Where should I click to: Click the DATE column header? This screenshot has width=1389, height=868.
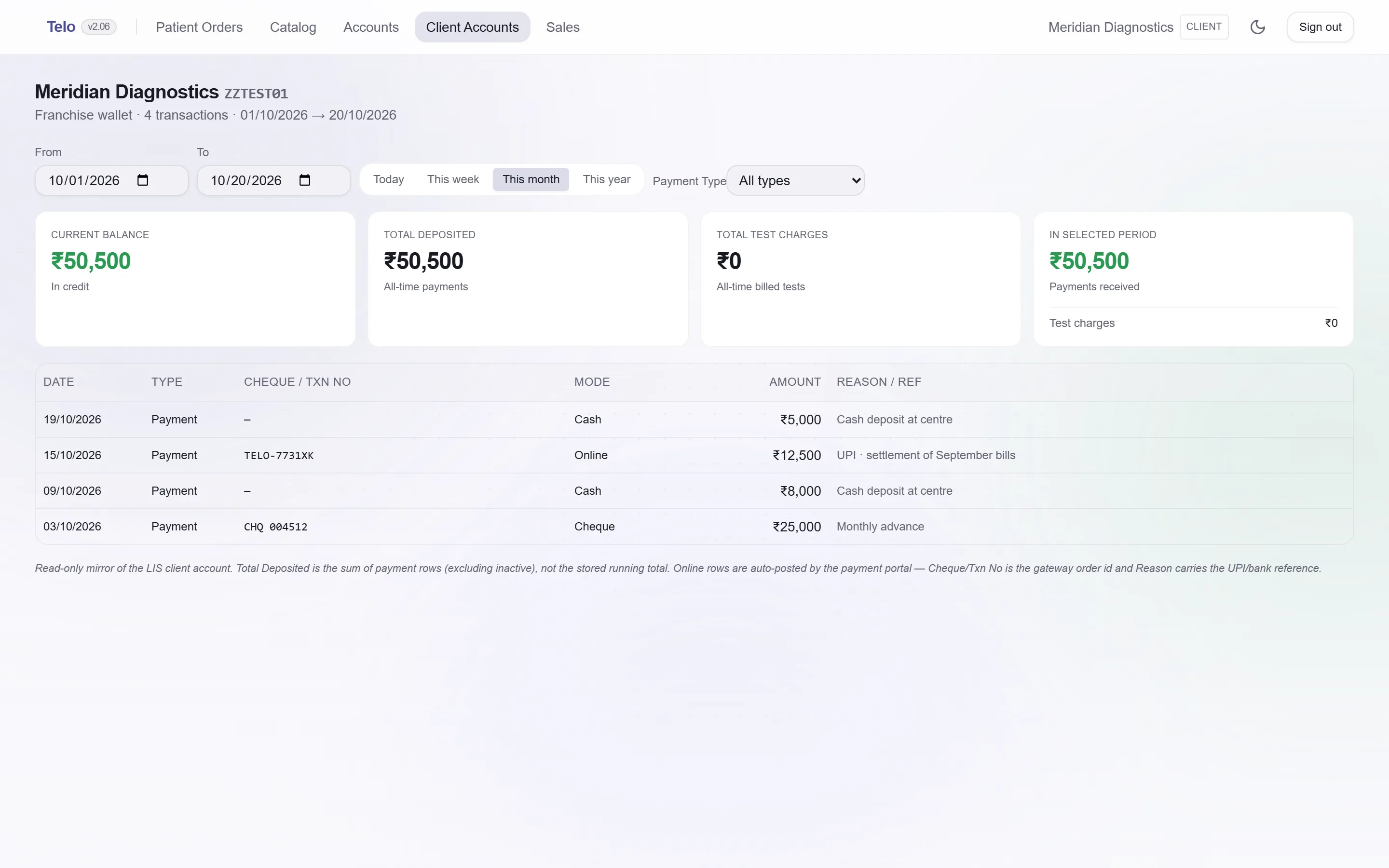click(x=58, y=382)
